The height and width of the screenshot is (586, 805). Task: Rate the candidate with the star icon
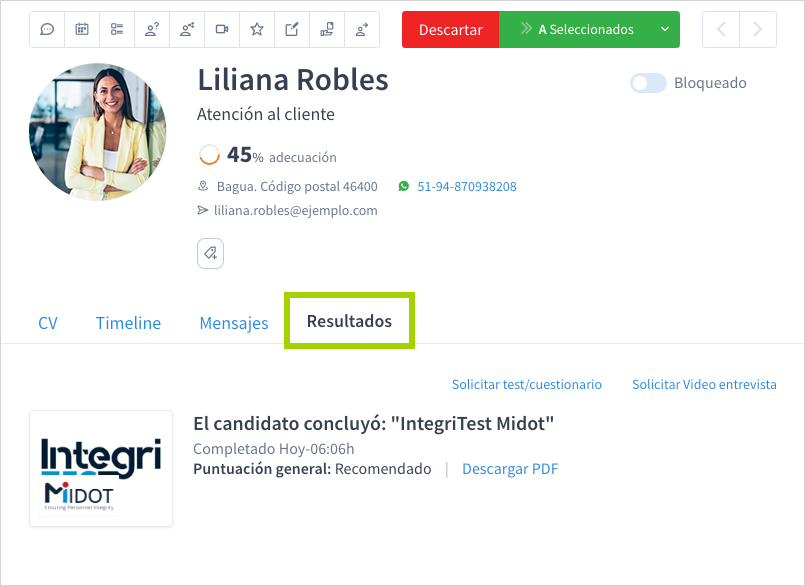tap(256, 29)
